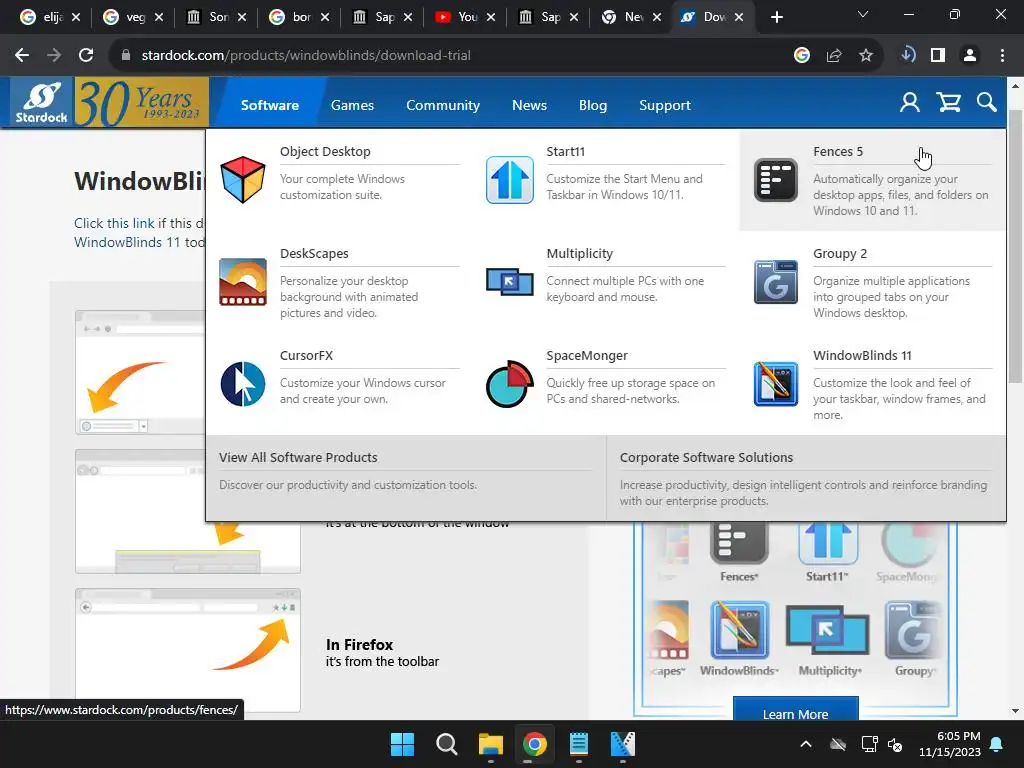Open the News navigation item
The height and width of the screenshot is (768, 1024).
point(529,105)
